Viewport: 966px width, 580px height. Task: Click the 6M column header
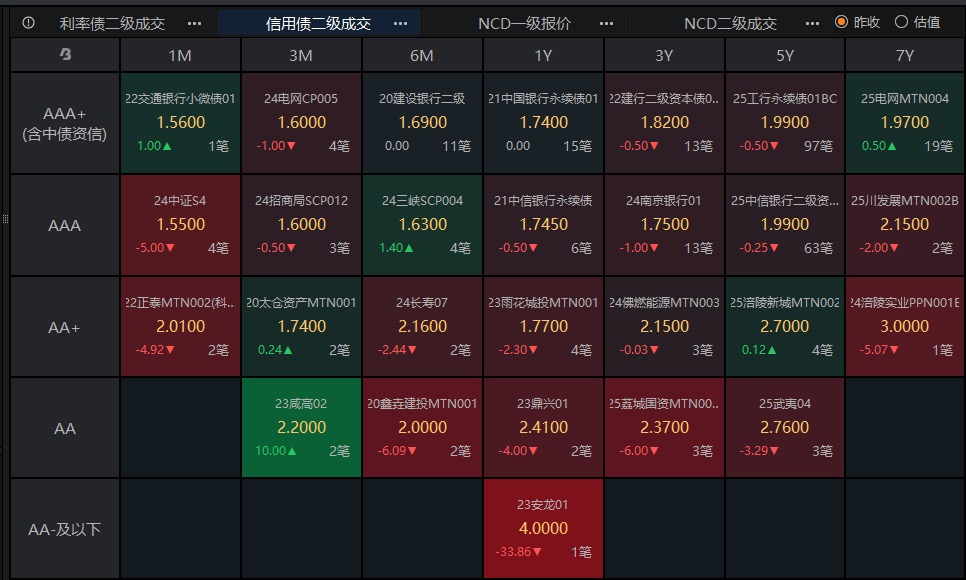422,55
